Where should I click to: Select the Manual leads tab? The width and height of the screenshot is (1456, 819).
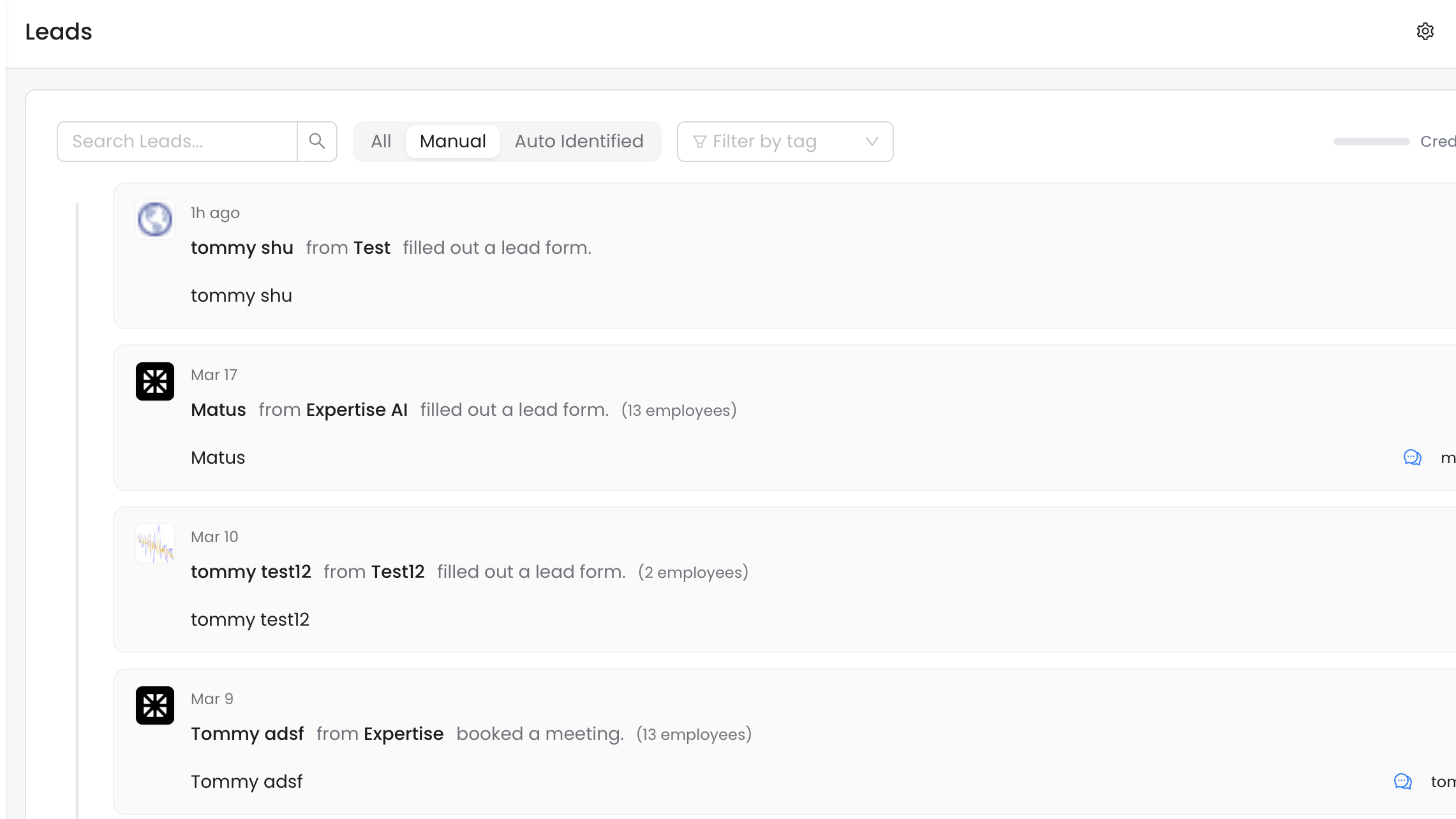coord(452,141)
